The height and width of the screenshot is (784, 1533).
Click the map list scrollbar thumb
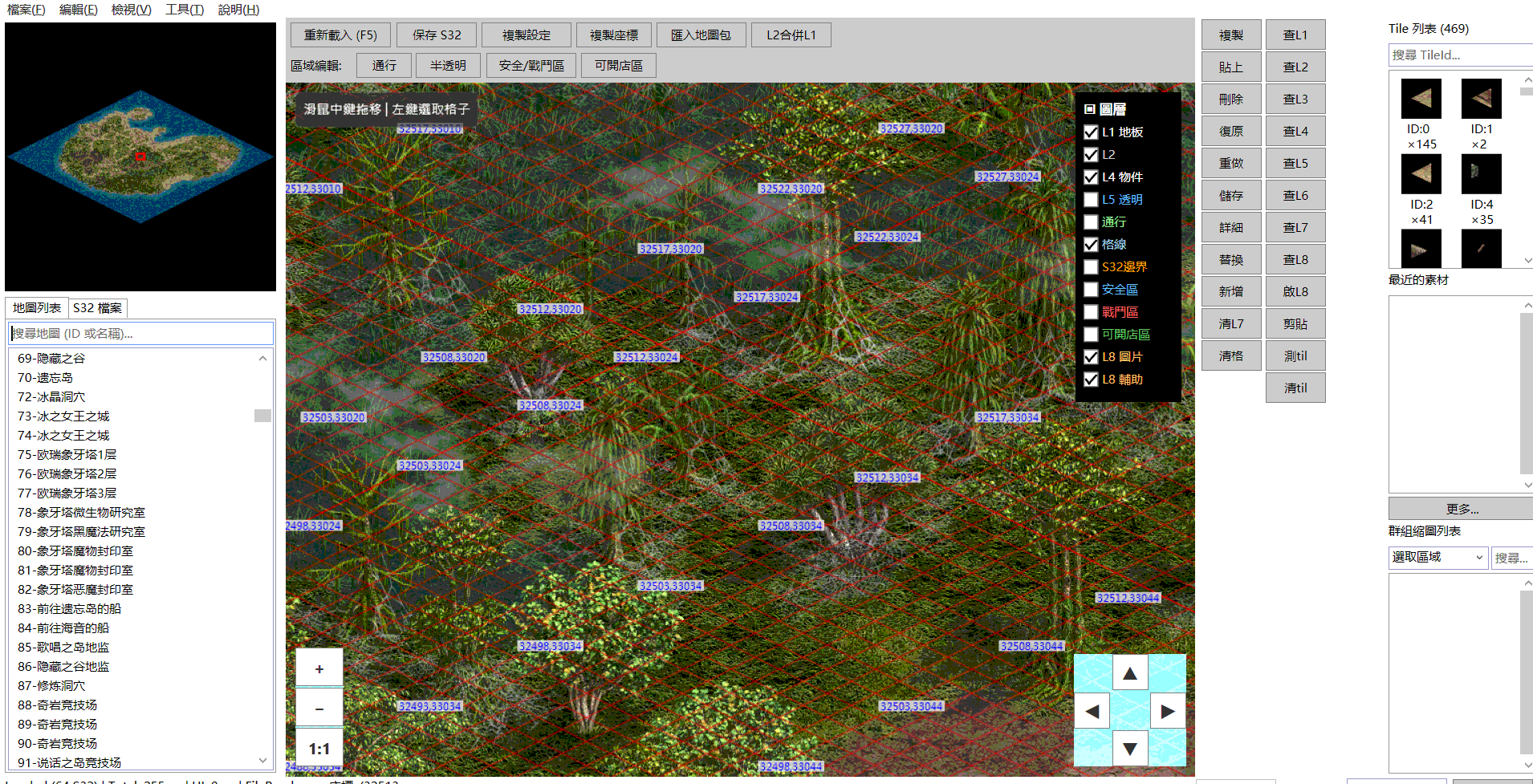click(x=262, y=416)
